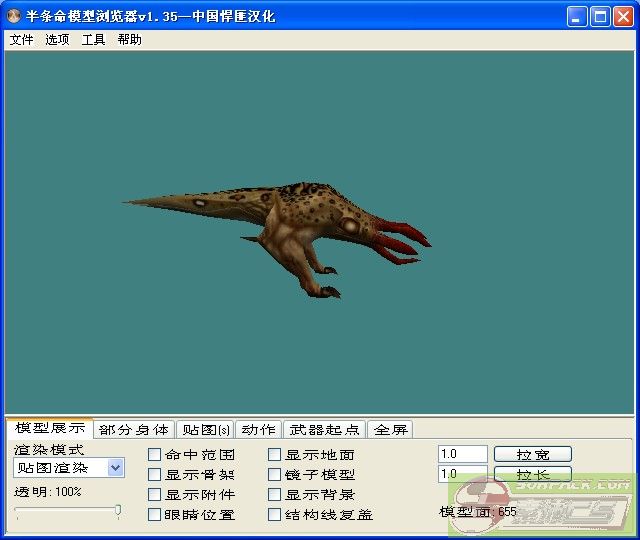Image resolution: width=640 pixels, height=540 pixels.
Task: Click the app icon in title bar
Action: click(x=14, y=17)
